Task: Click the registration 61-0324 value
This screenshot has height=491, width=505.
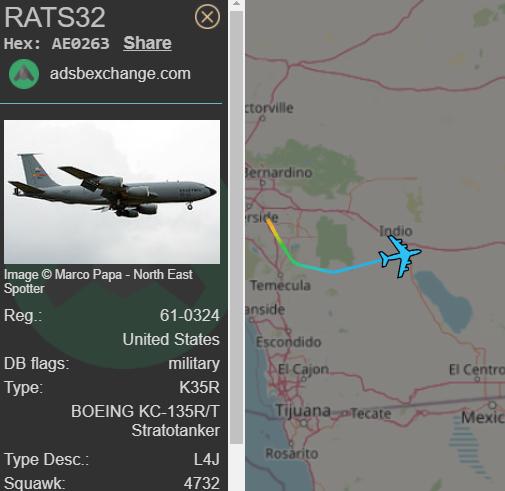Action: click(189, 315)
